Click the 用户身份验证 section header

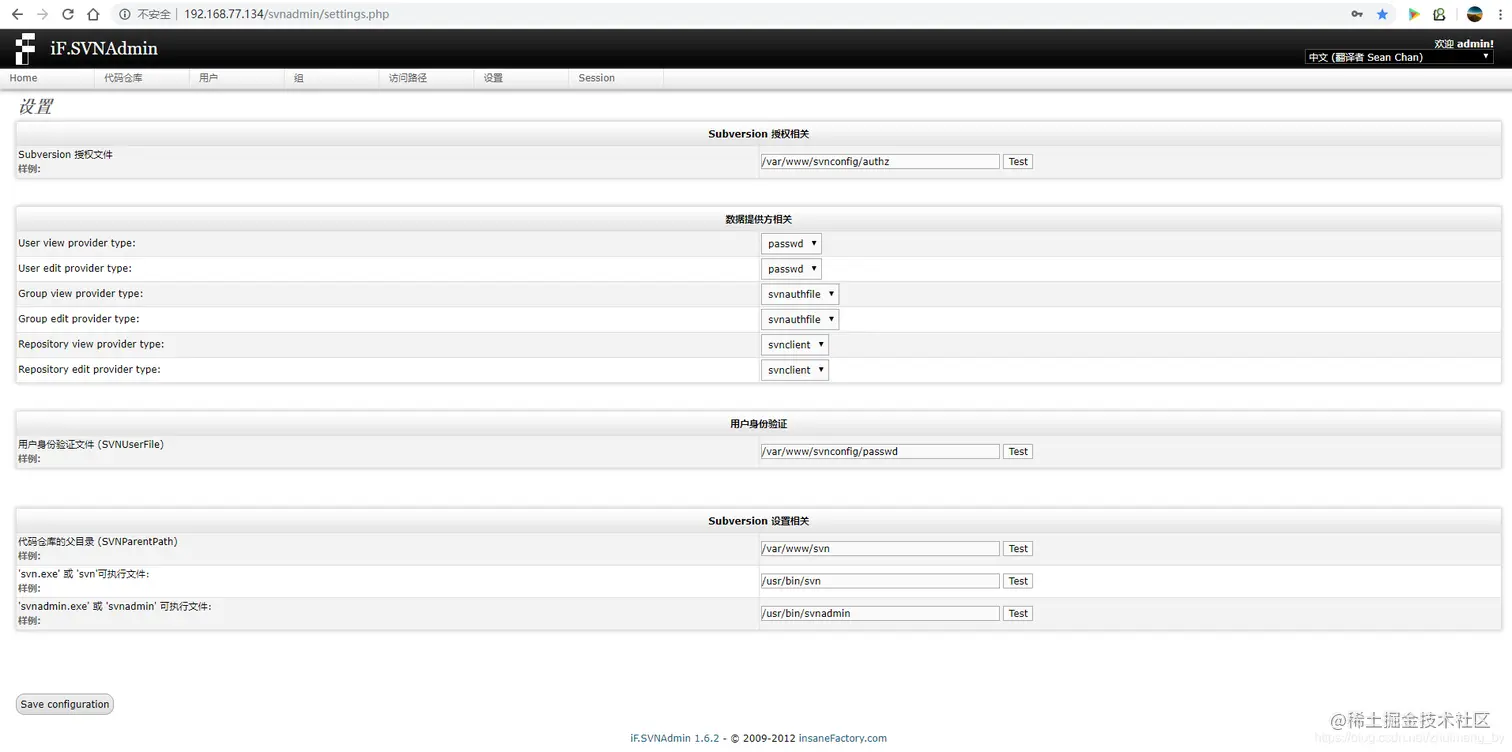click(758, 424)
